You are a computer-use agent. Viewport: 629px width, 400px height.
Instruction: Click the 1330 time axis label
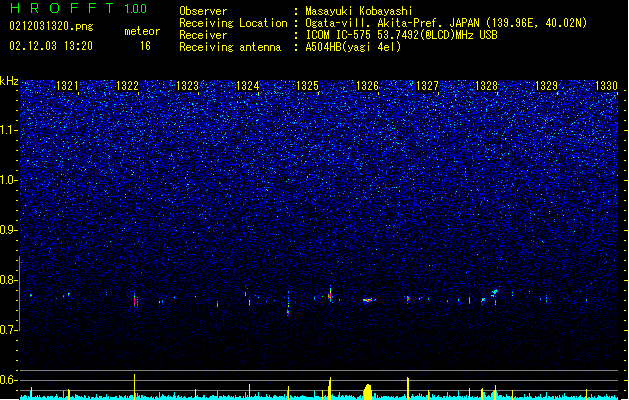pyautogui.click(x=606, y=86)
